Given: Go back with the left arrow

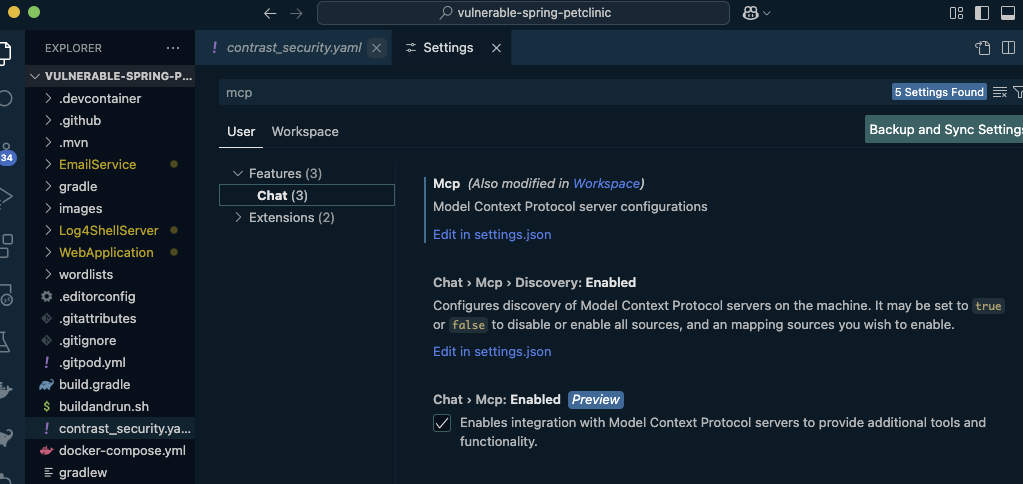Looking at the screenshot, I should tap(270, 13).
